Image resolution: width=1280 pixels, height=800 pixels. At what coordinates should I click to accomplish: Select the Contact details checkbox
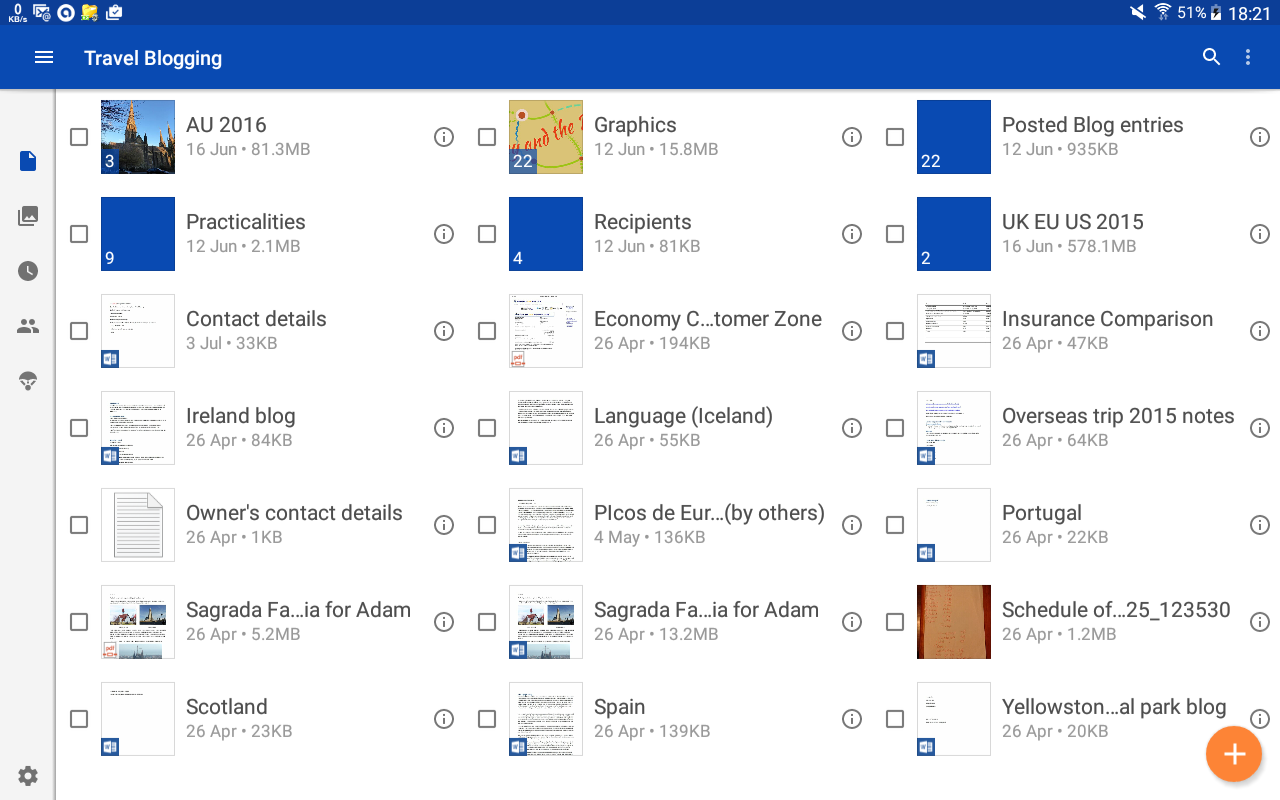click(79, 331)
